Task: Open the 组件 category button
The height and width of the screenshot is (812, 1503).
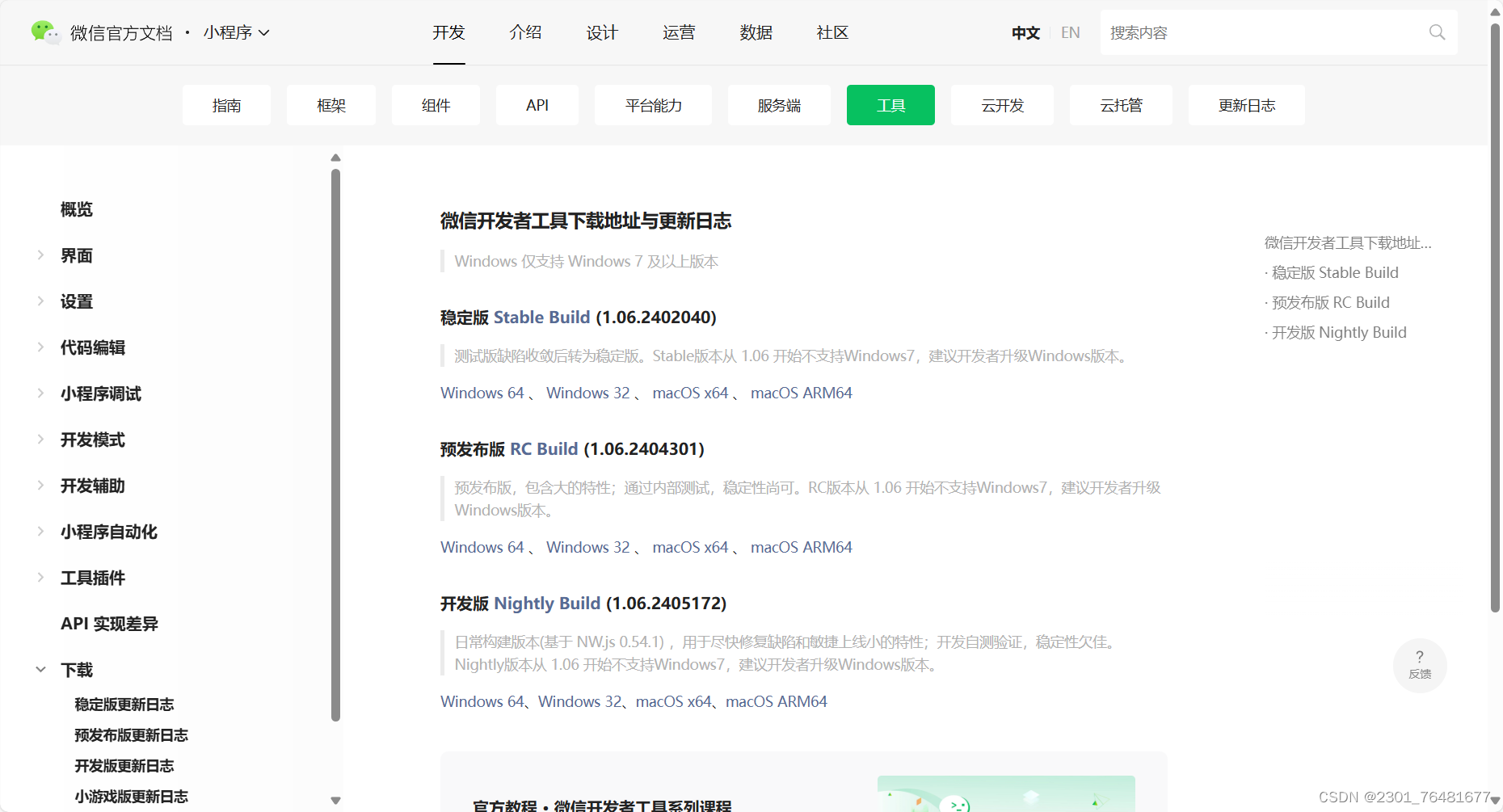Action: [x=436, y=105]
